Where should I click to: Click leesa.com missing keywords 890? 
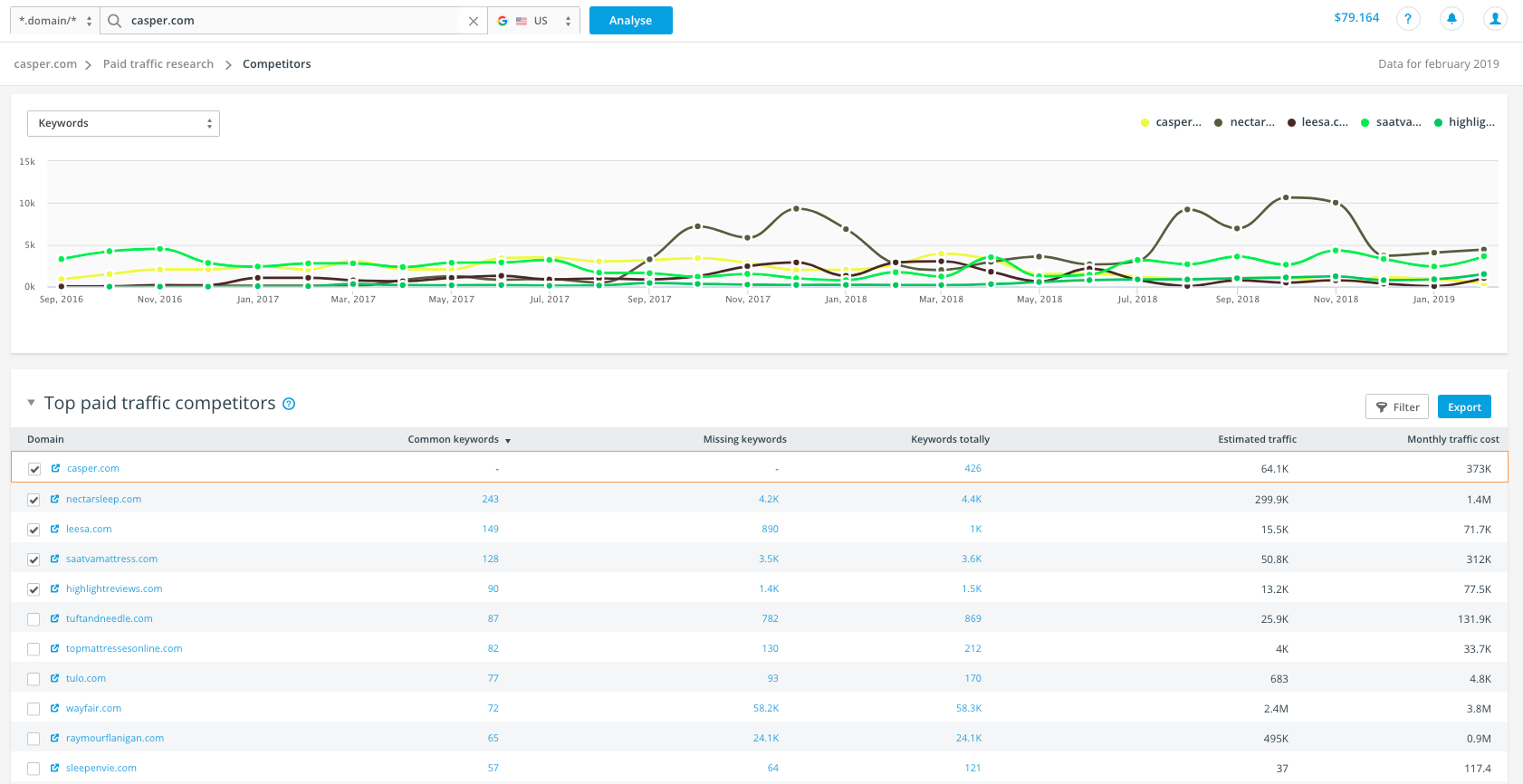point(770,529)
